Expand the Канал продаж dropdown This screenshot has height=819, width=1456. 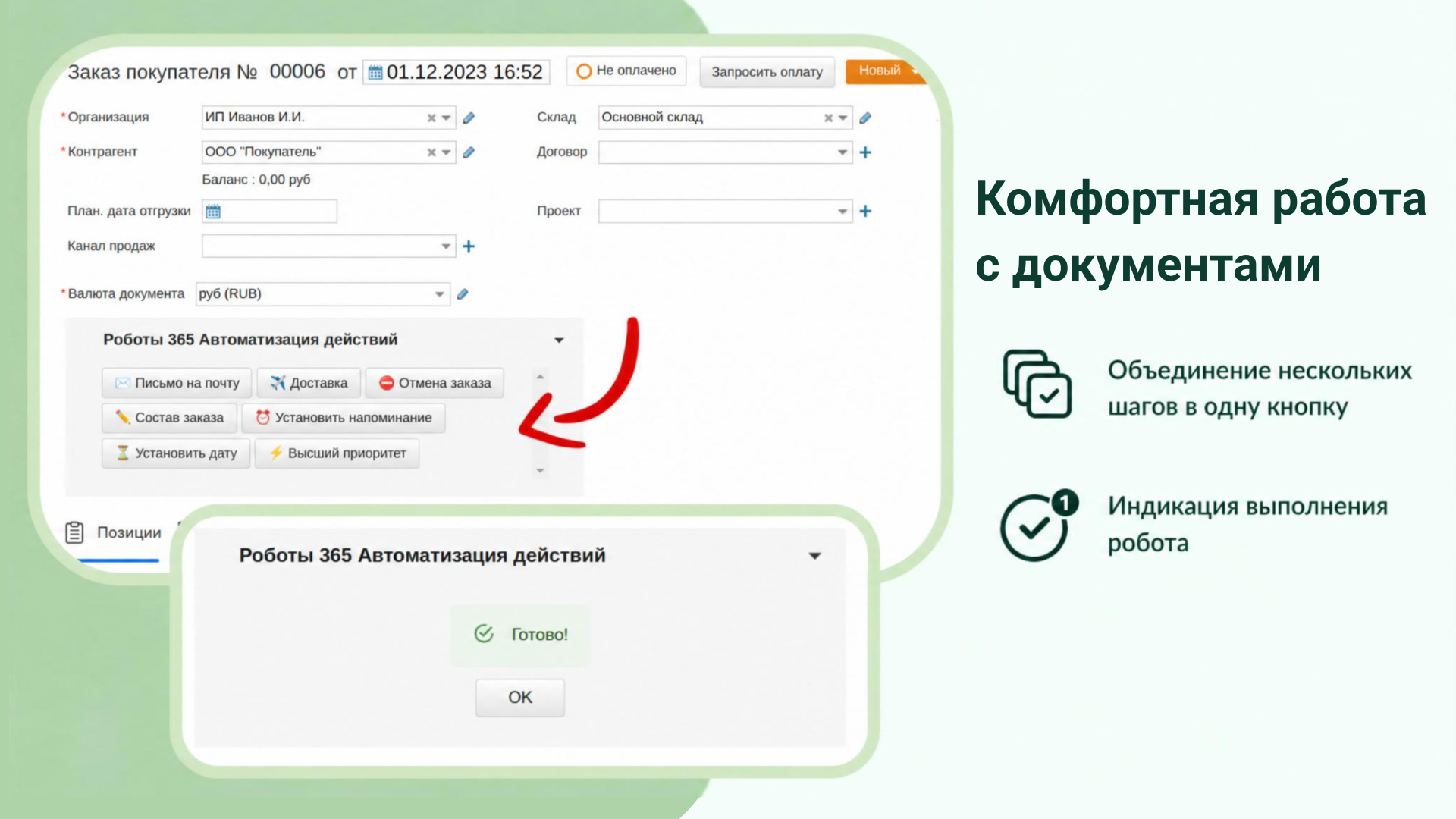446,246
